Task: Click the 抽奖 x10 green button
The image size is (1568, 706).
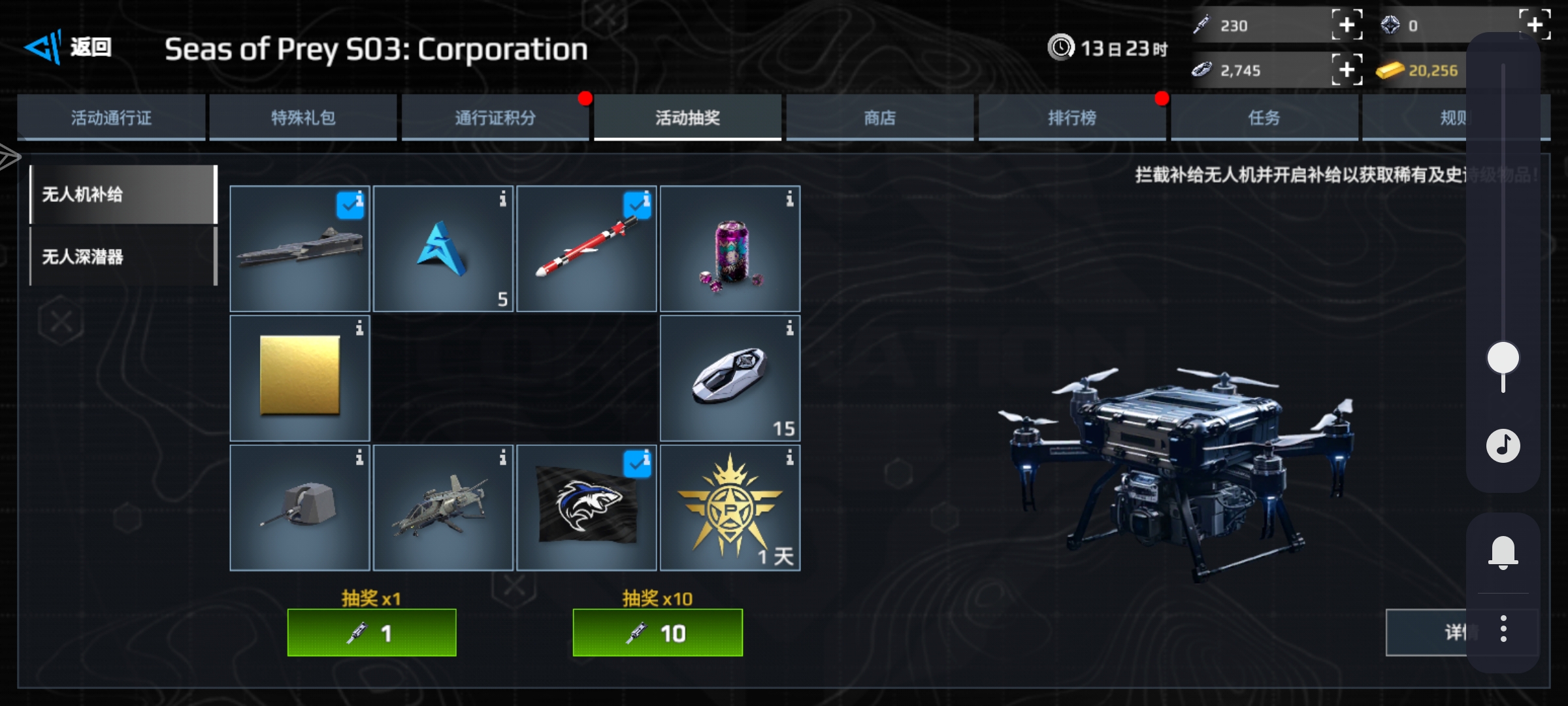Action: [x=658, y=632]
